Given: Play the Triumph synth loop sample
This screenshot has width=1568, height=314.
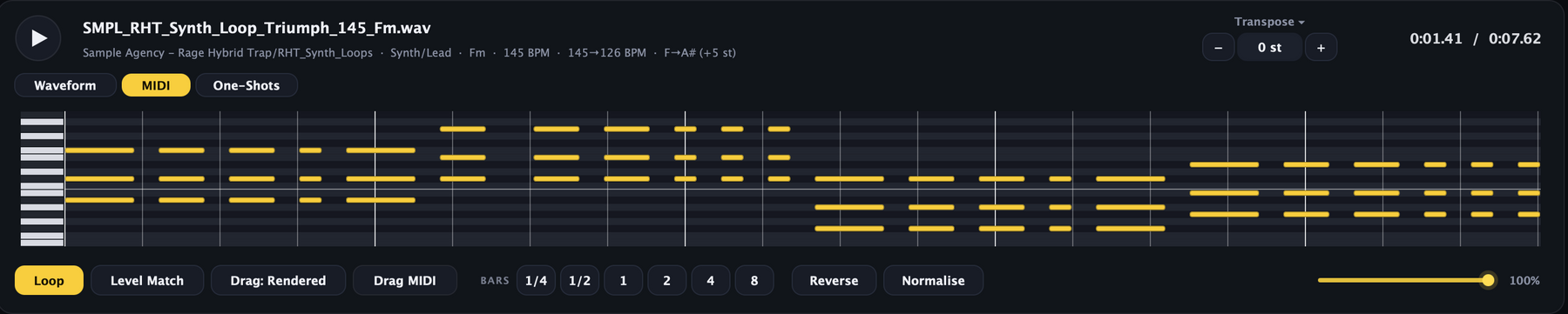Looking at the screenshot, I should point(38,38).
